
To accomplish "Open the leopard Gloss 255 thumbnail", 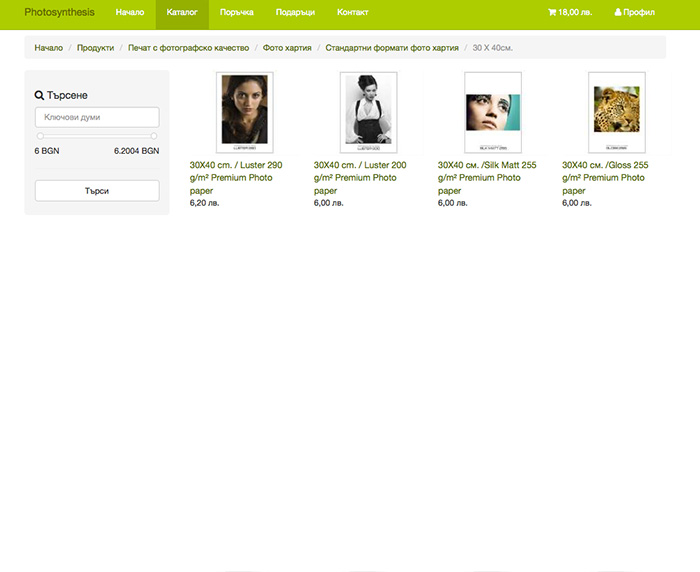I will pyautogui.click(x=617, y=112).
